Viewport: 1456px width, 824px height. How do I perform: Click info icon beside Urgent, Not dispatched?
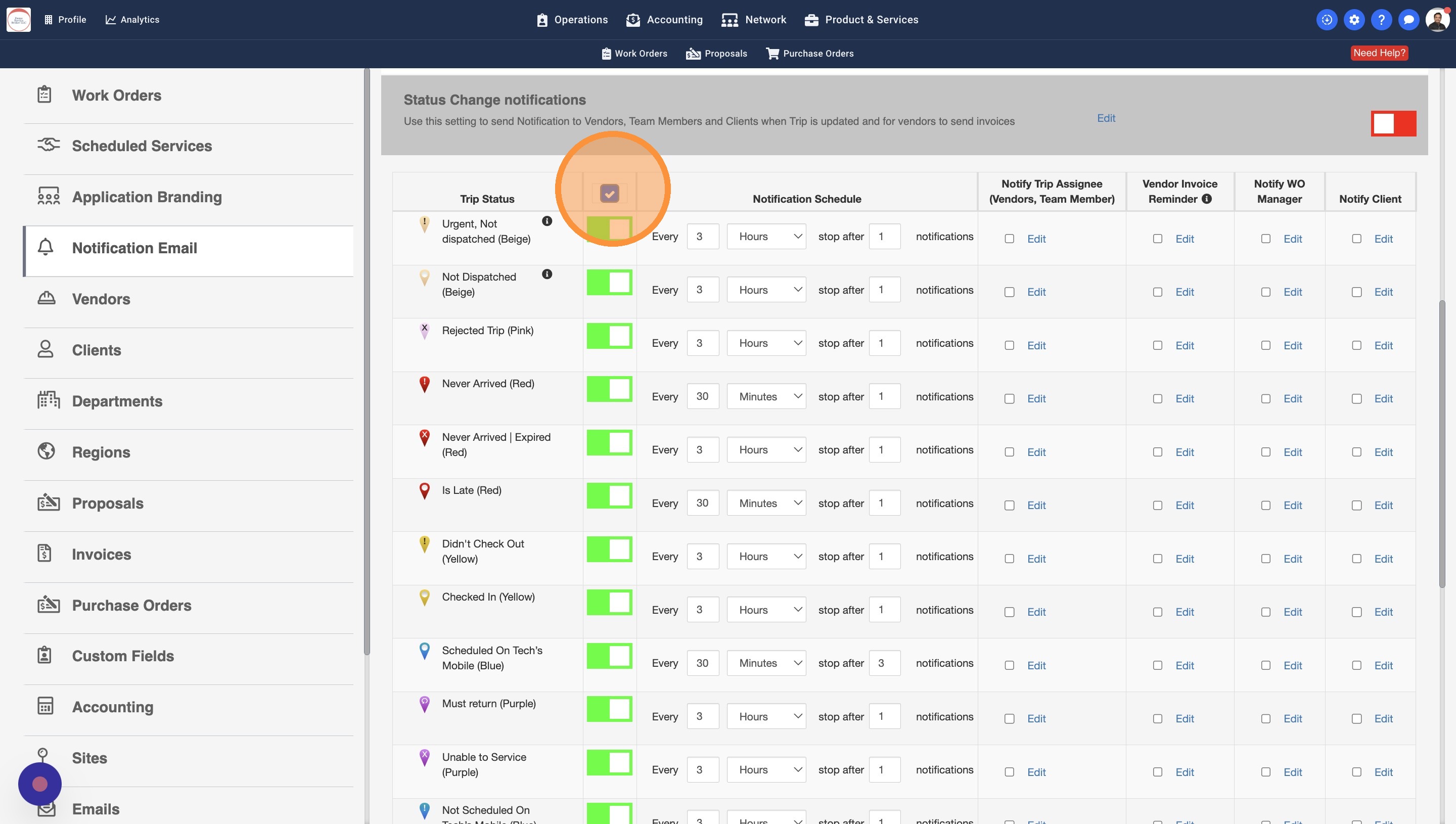(x=547, y=221)
